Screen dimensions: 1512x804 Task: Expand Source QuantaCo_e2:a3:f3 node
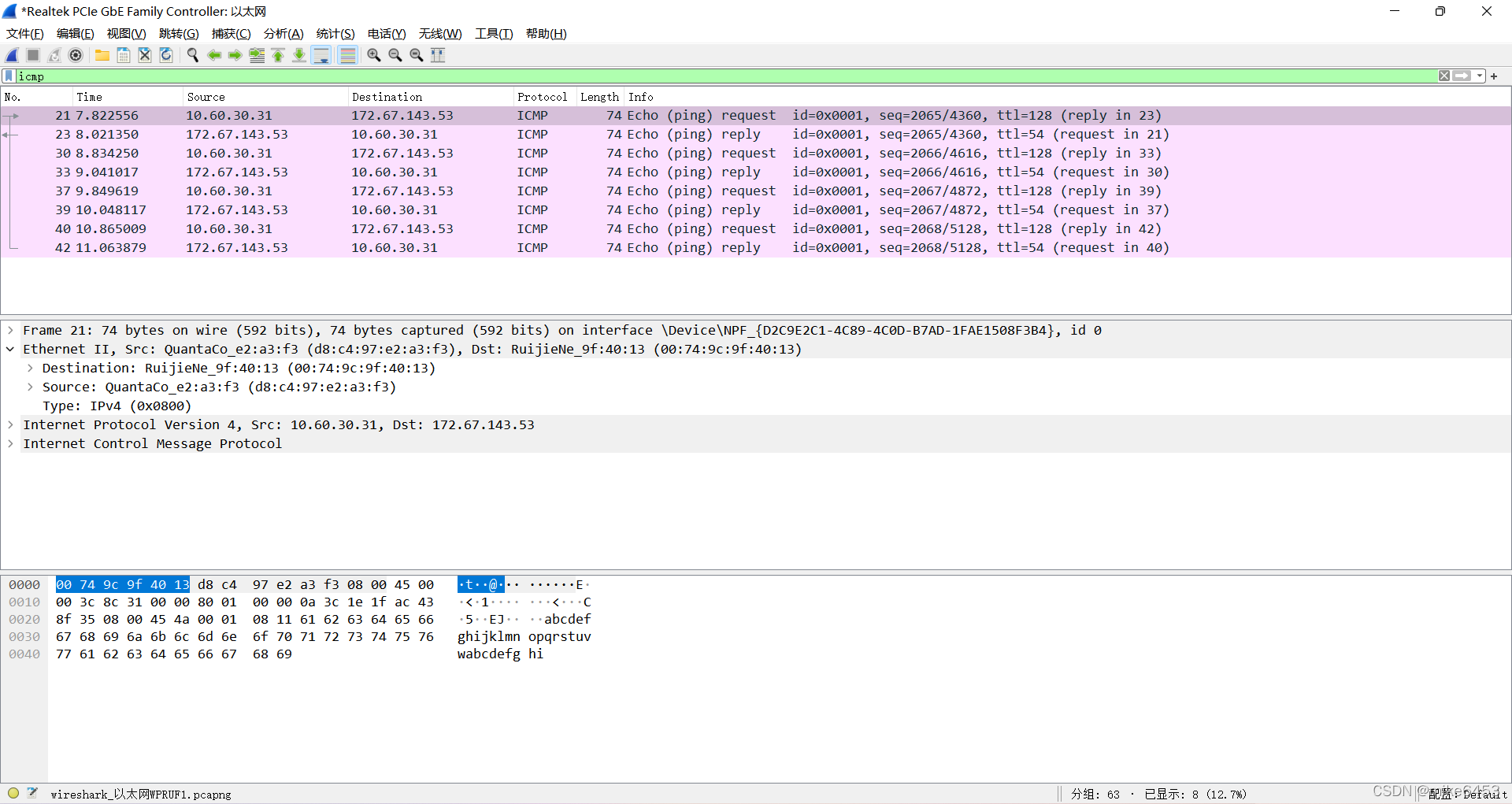pyautogui.click(x=30, y=387)
